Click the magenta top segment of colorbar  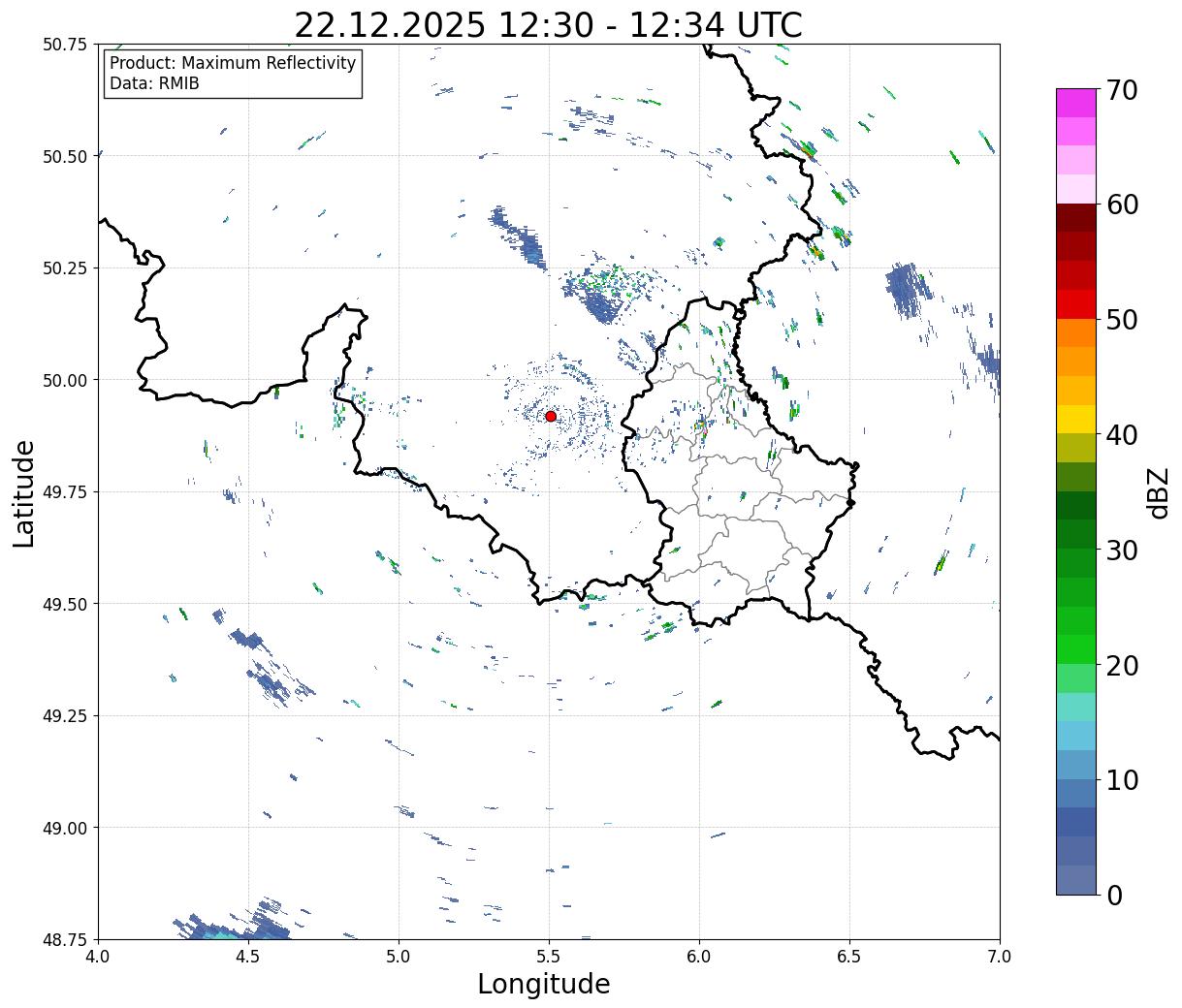point(1076,103)
